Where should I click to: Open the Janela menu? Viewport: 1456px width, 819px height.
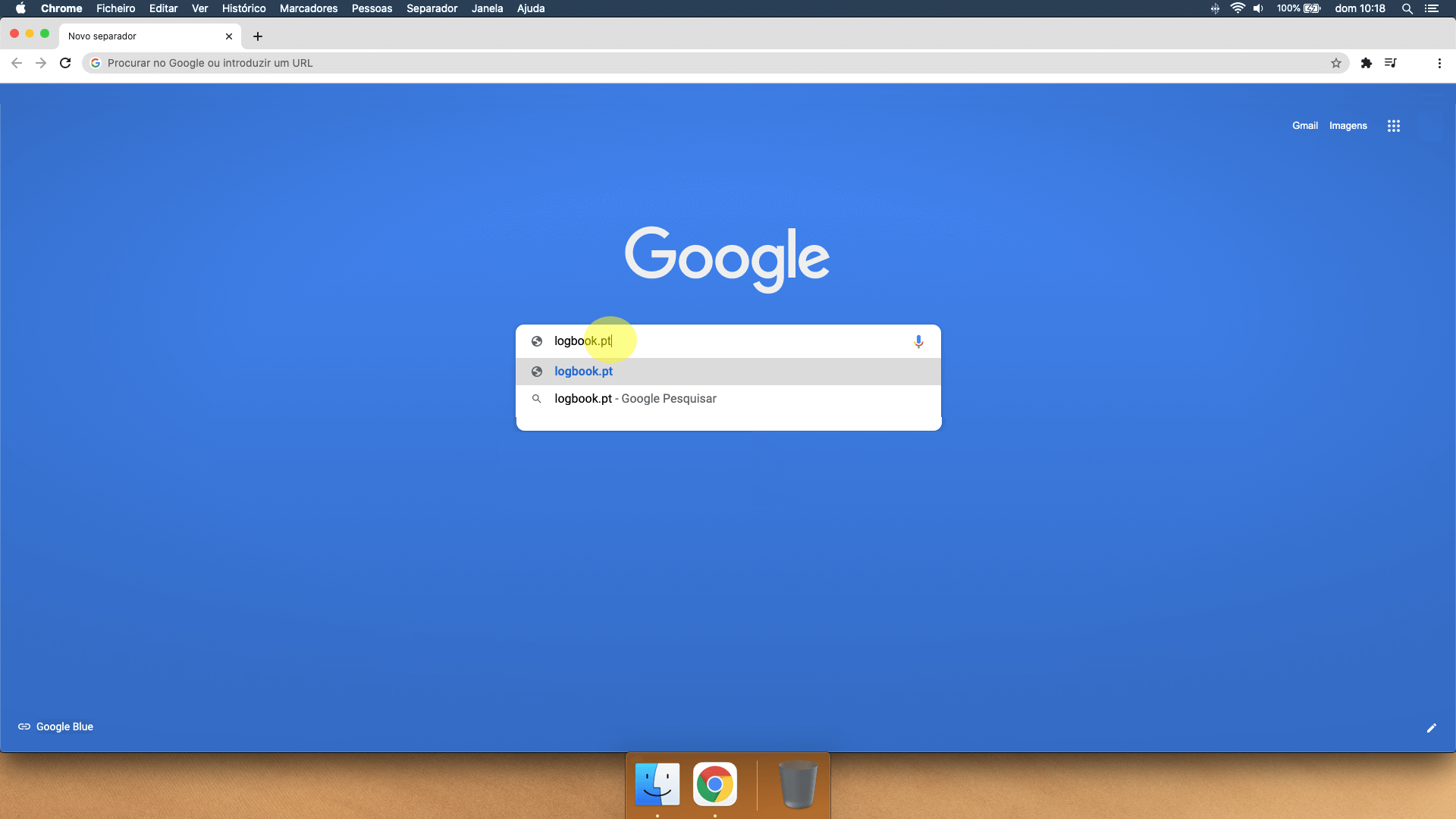(487, 8)
